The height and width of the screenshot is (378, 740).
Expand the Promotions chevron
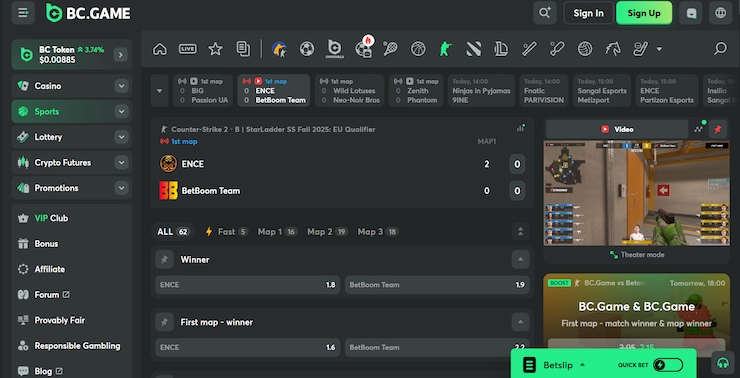click(121, 188)
